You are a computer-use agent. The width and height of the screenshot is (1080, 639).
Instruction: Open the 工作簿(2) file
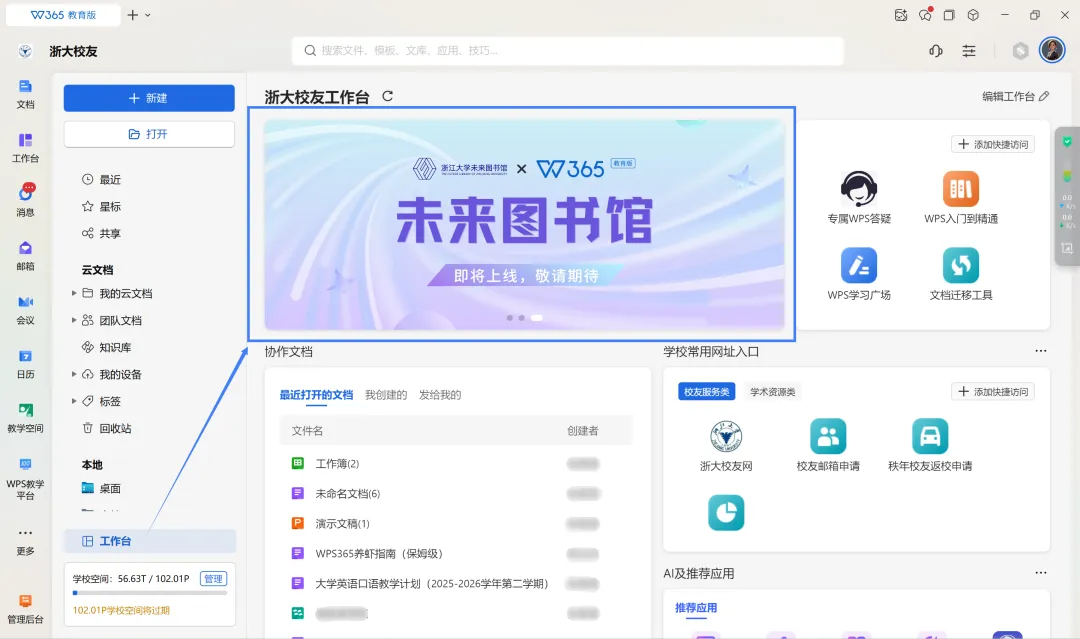337,463
